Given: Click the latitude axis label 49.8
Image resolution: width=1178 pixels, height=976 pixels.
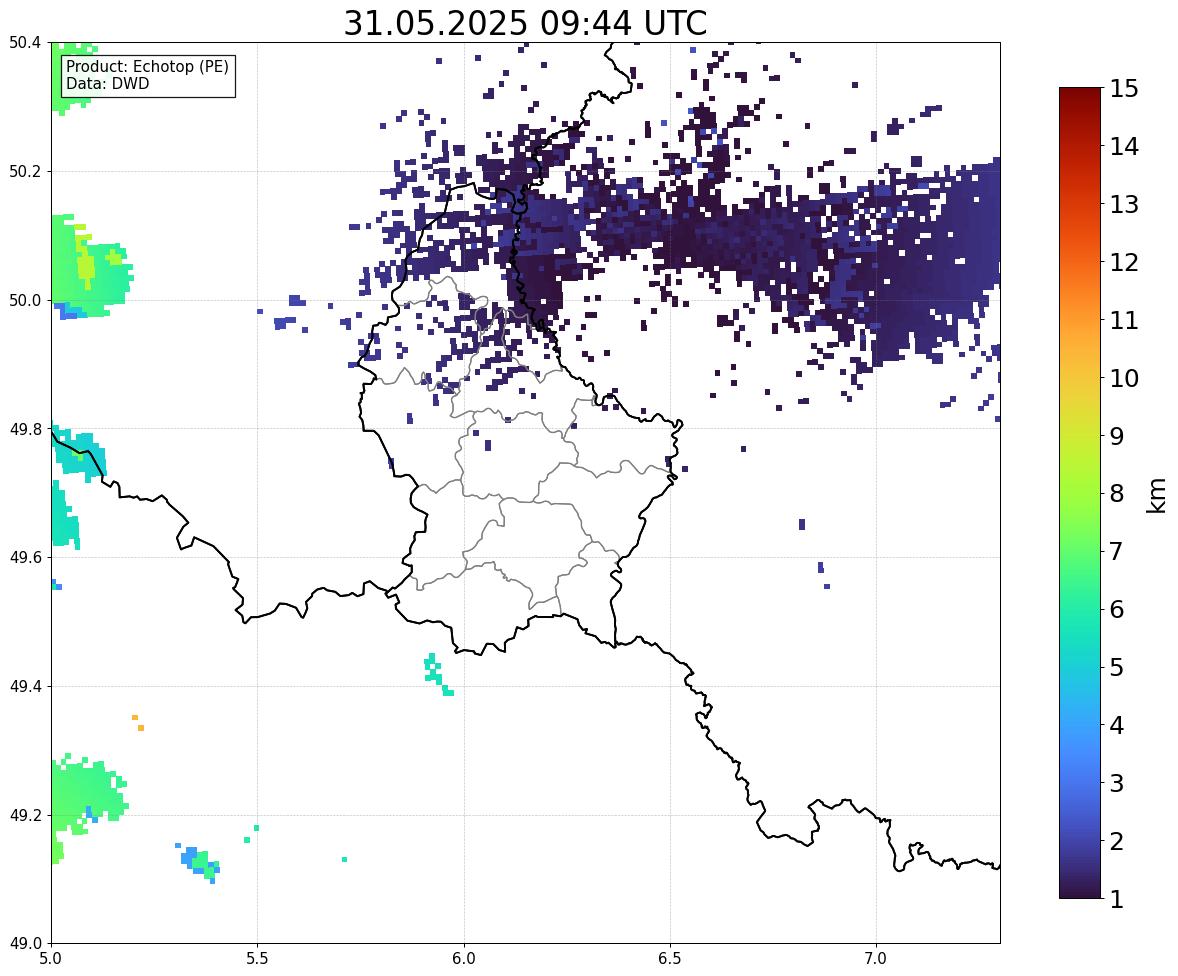Looking at the screenshot, I should point(25,429).
